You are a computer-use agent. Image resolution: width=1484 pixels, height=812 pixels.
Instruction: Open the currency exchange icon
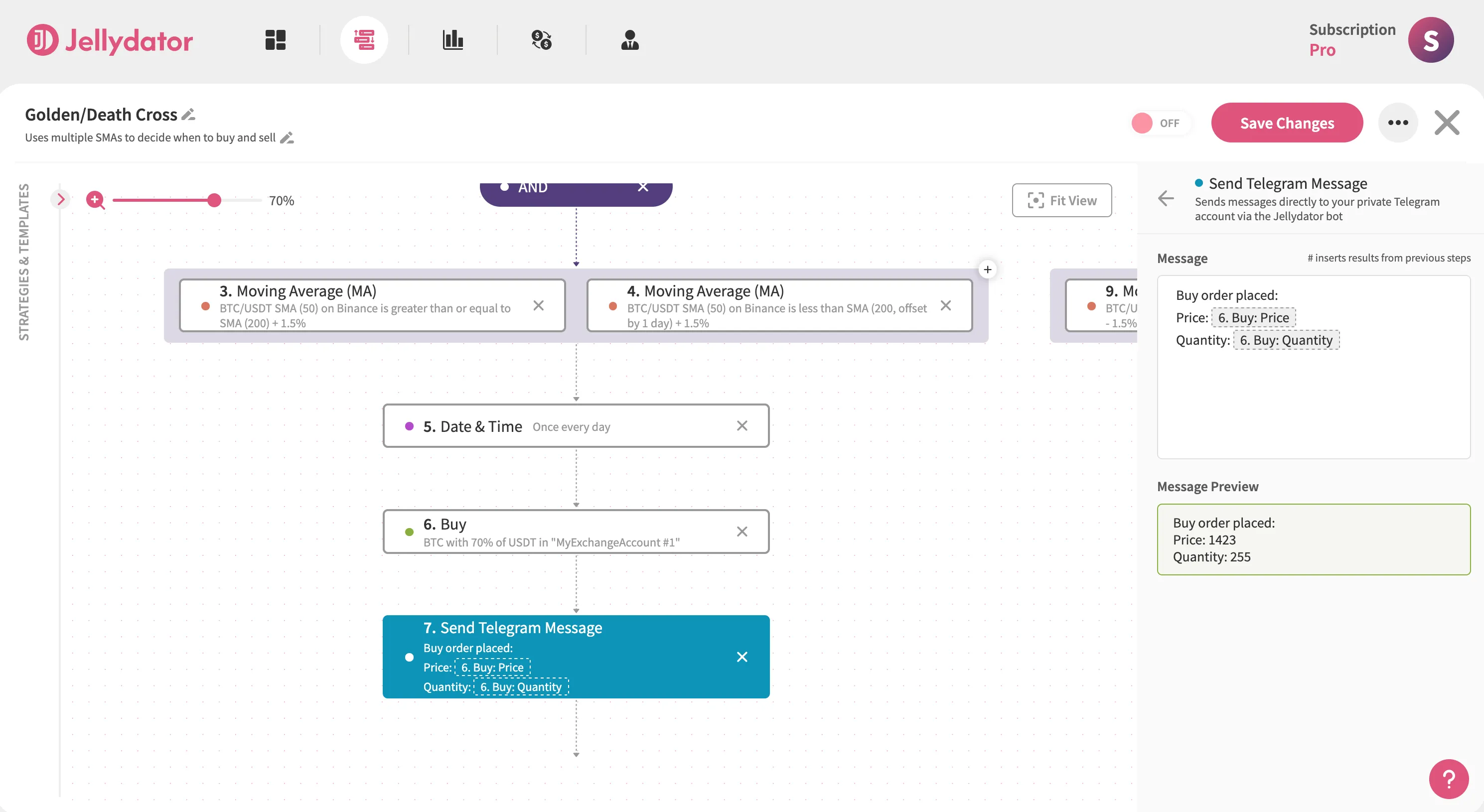(542, 40)
